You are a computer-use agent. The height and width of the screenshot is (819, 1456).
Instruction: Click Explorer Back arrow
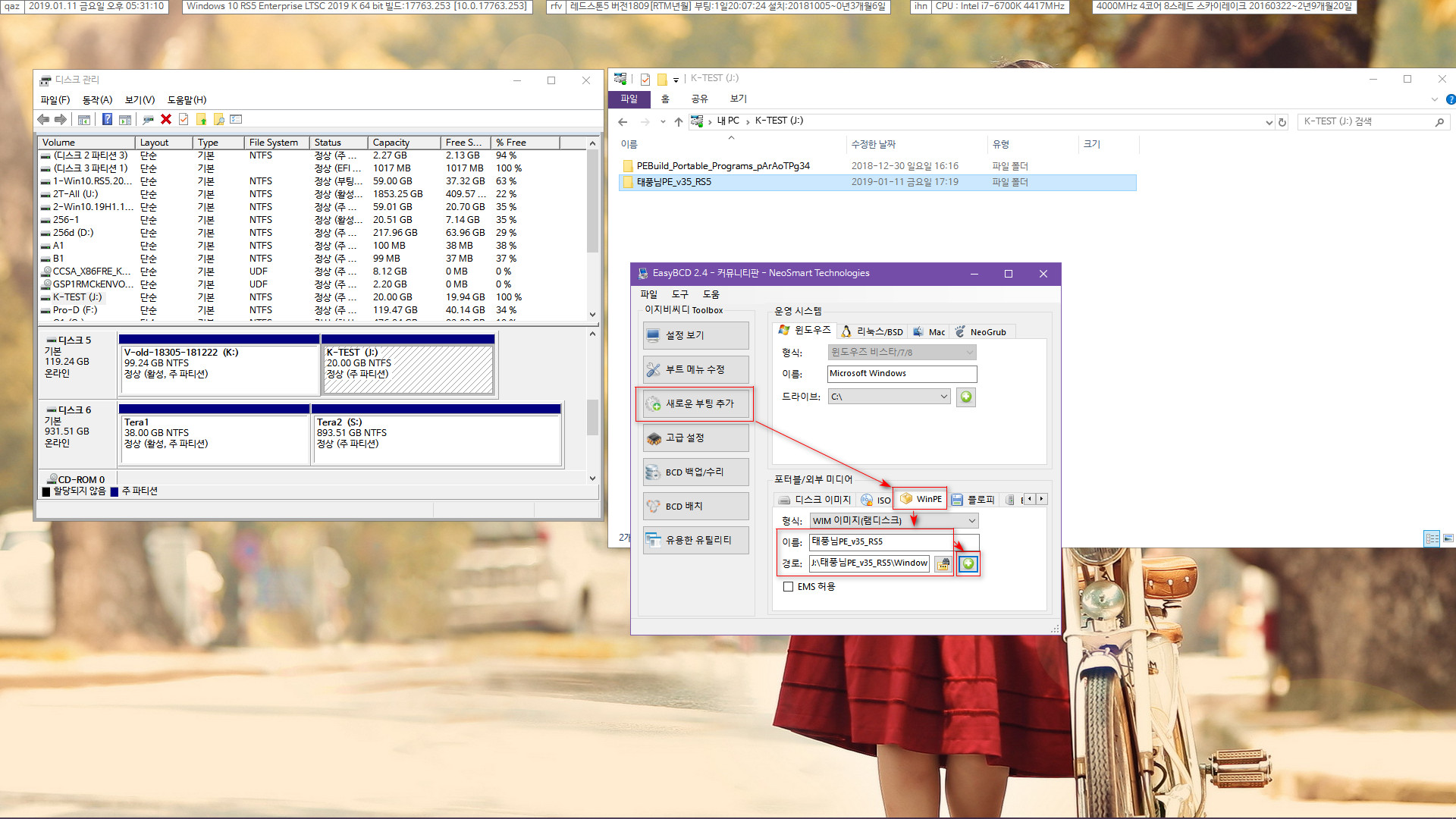coord(623,121)
